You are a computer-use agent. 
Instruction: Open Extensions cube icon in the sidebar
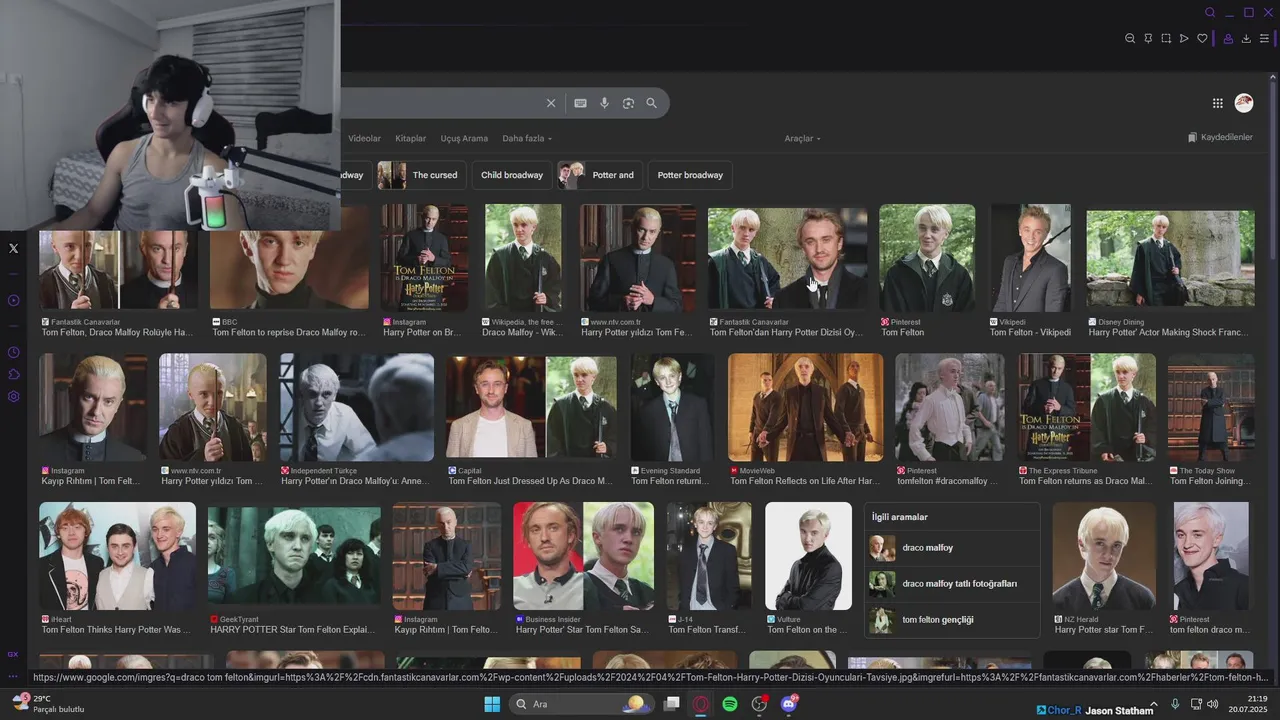[13, 374]
